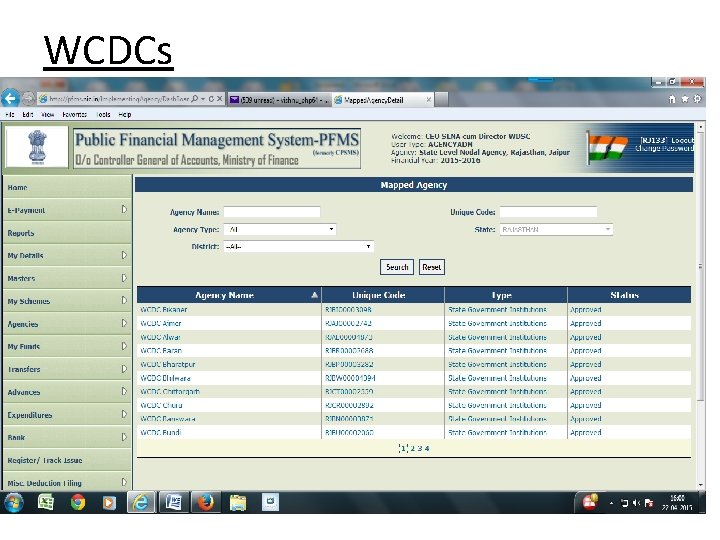Sort table by Status header
The width and height of the screenshot is (720, 540).
click(x=624, y=295)
